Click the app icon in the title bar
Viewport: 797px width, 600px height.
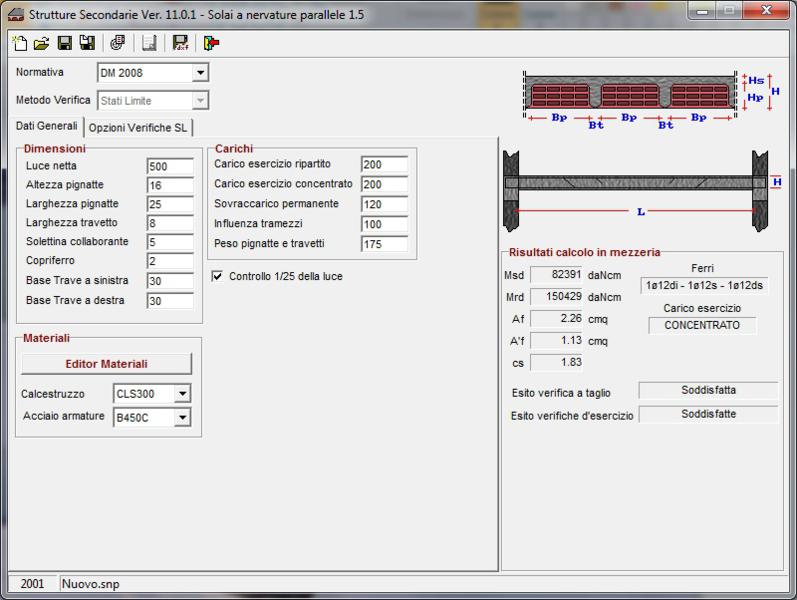pyautogui.click(x=16, y=15)
